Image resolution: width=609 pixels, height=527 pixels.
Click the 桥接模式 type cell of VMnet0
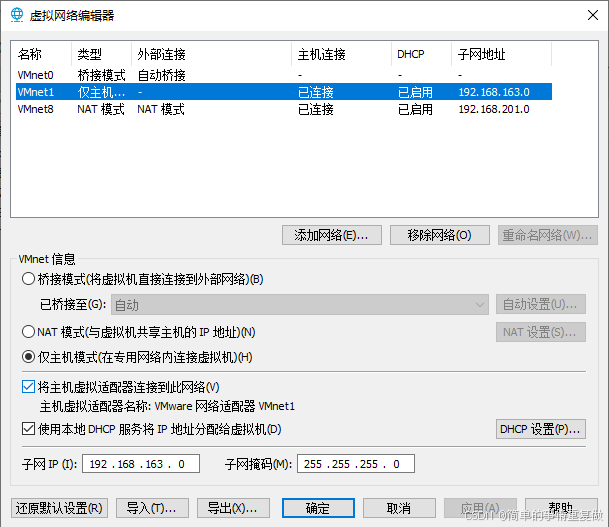[101, 75]
